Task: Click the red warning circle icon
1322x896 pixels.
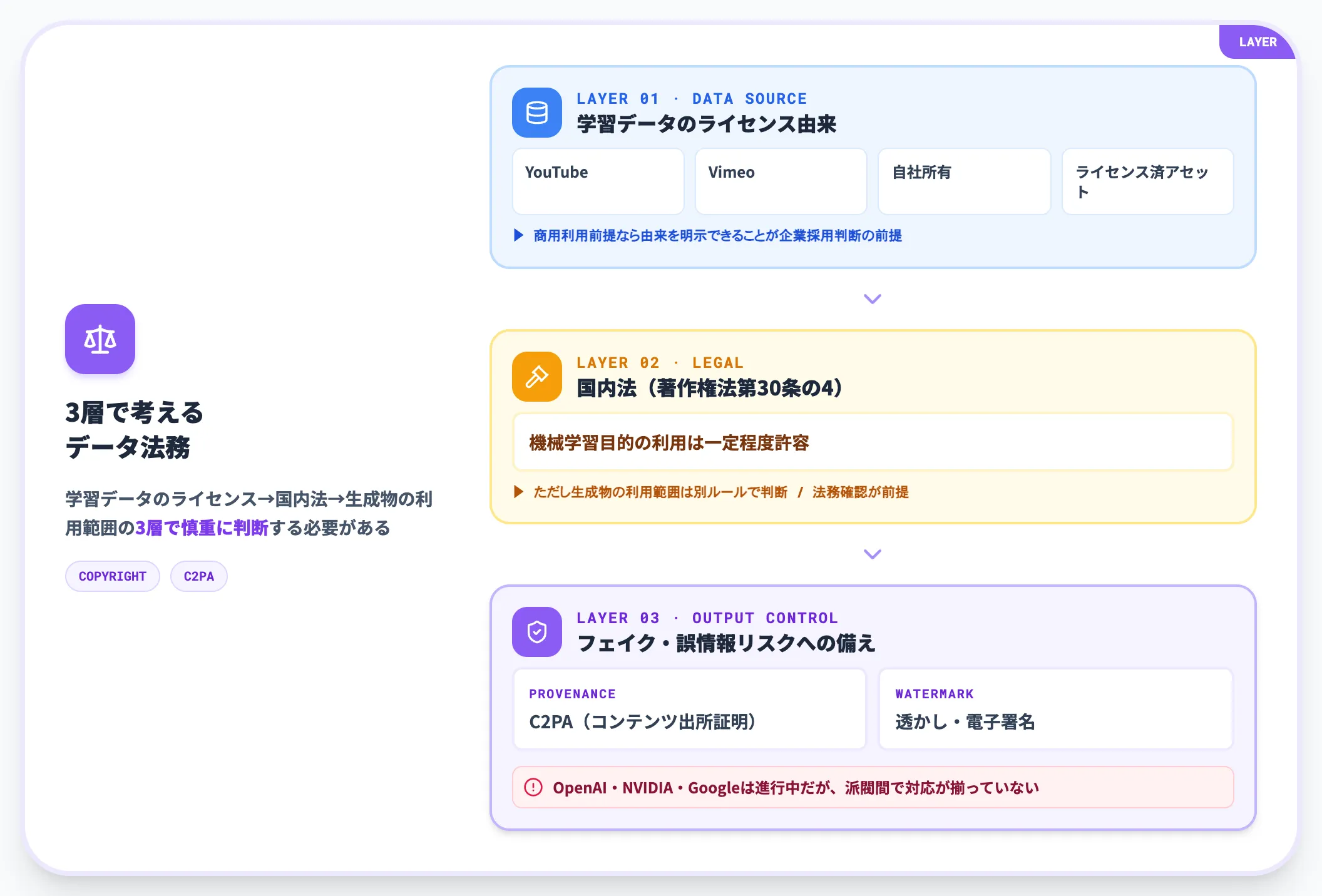Action: coord(533,787)
